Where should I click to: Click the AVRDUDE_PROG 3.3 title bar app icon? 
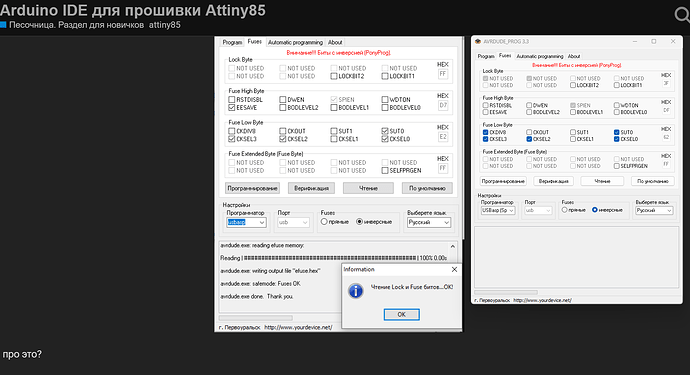(x=478, y=41)
